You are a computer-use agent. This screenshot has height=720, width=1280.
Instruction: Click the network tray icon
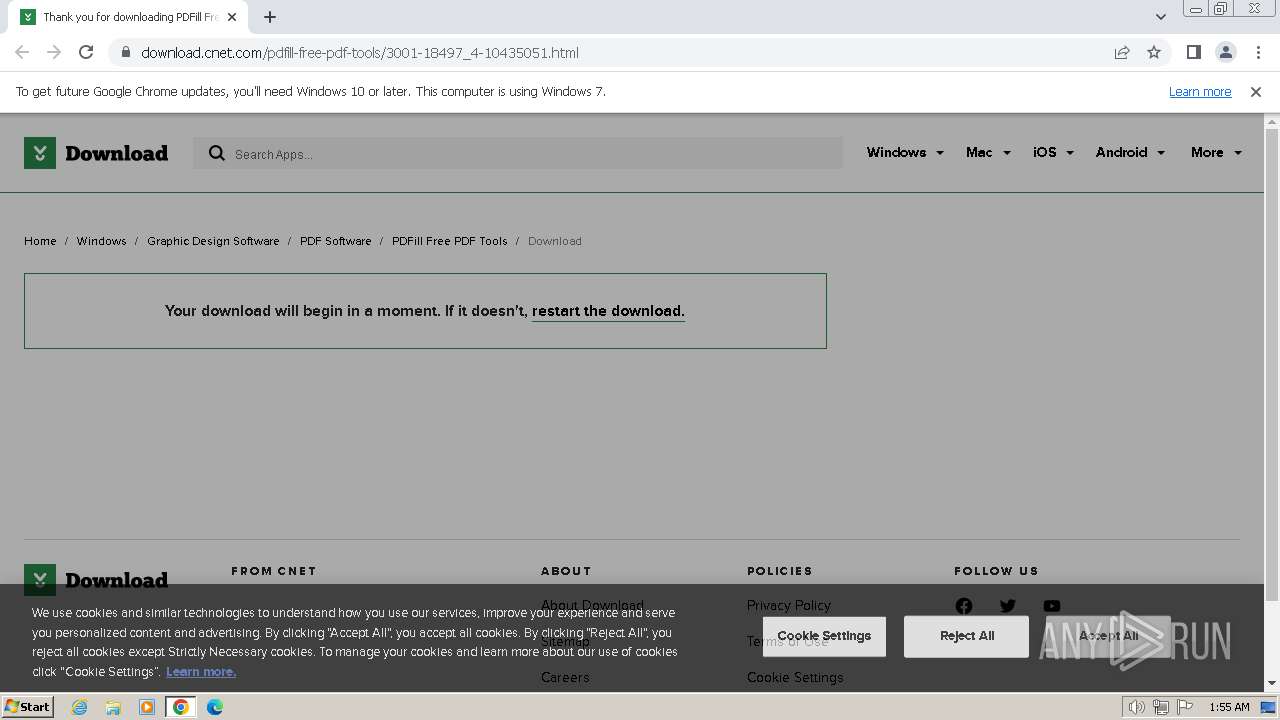coord(1161,707)
